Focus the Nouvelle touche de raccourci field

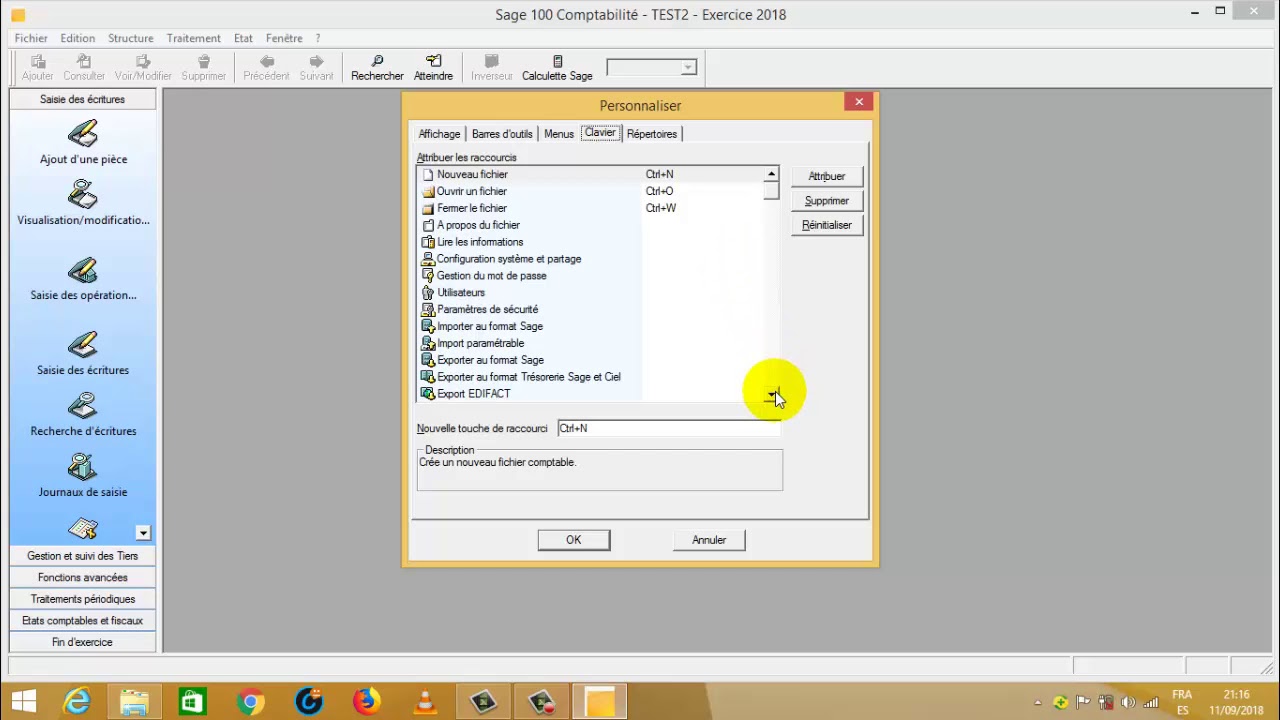669,428
